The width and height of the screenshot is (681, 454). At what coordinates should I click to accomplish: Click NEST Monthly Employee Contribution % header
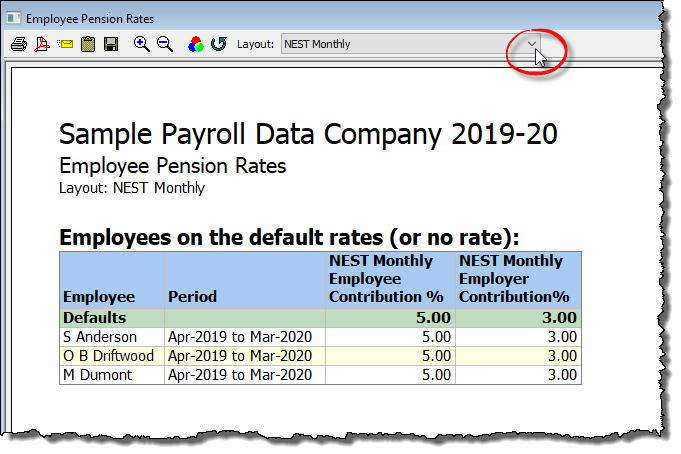(390, 280)
